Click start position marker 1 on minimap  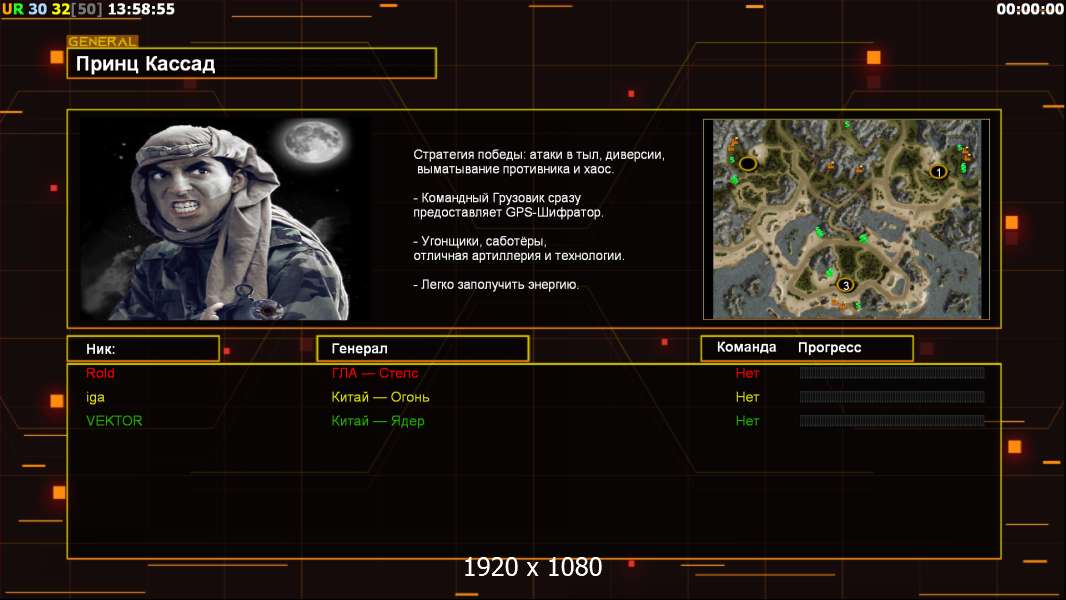[938, 172]
